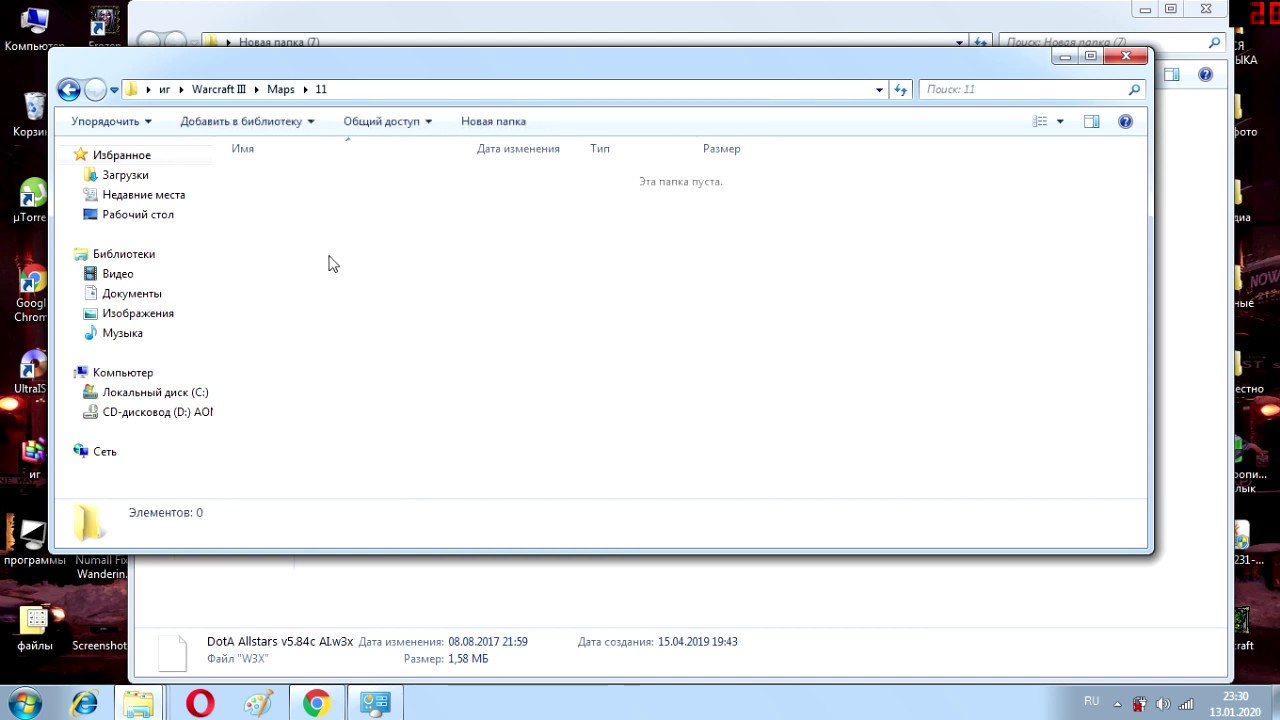Click the Новая папка button
Viewport: 1280px width, 720px height.
(493, 122)
